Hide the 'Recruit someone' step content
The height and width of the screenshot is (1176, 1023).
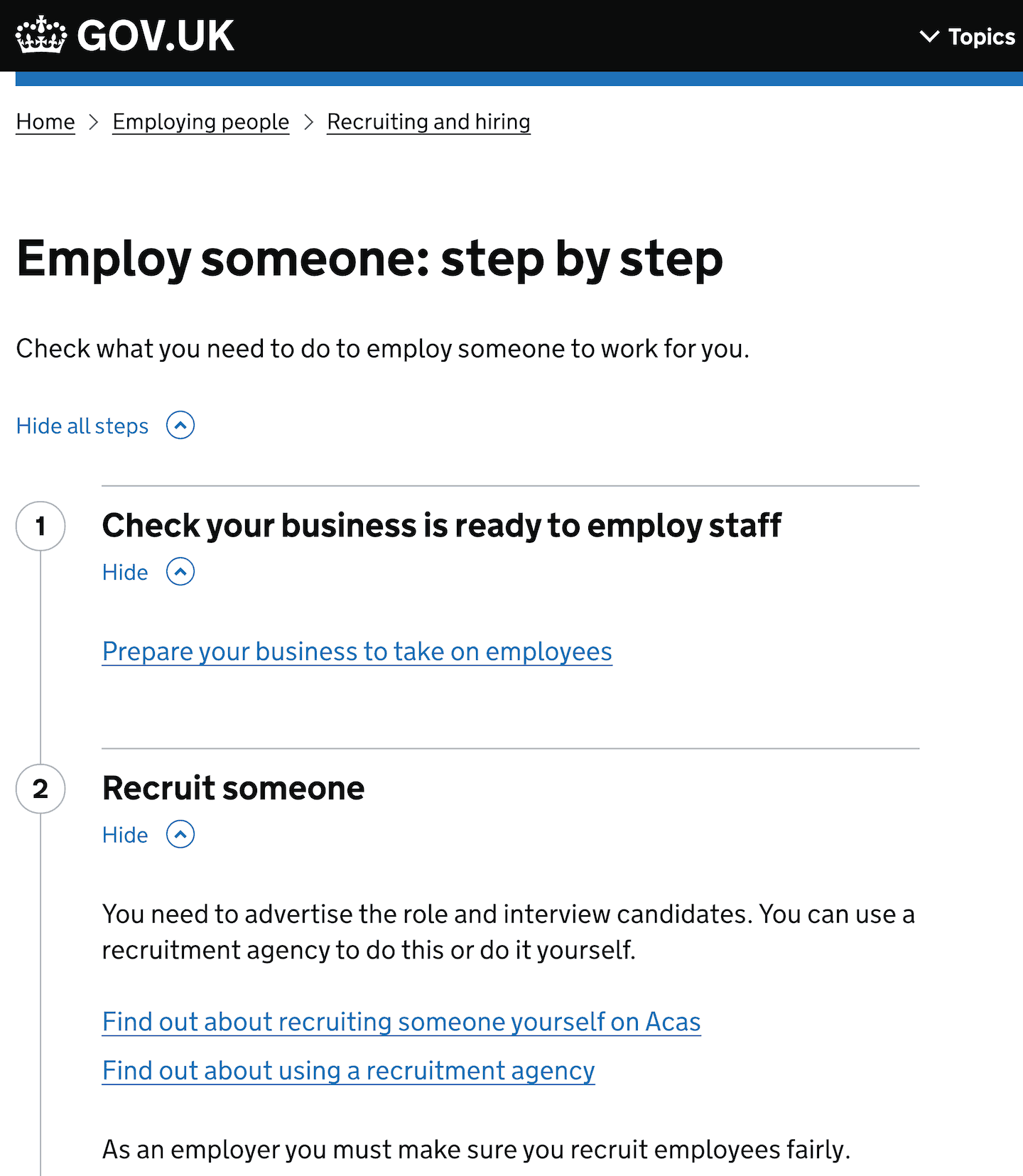125,834
